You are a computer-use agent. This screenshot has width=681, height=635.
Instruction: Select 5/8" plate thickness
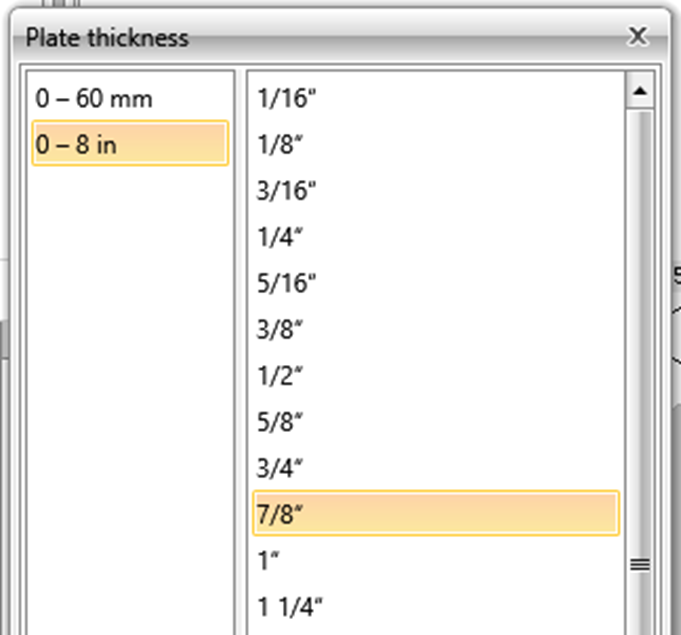[x=281, y=420]
